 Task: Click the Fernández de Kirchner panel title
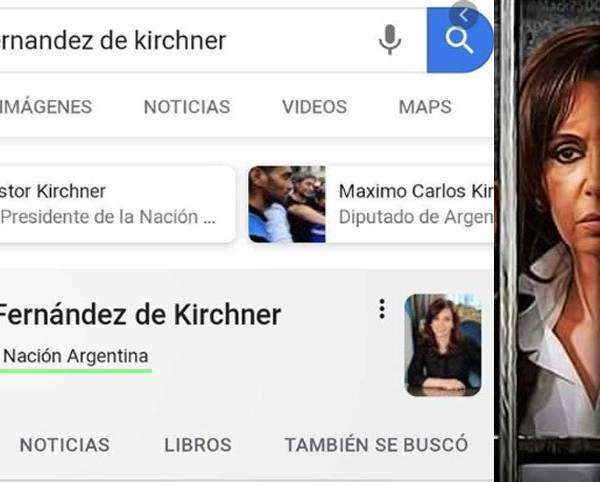140,315
